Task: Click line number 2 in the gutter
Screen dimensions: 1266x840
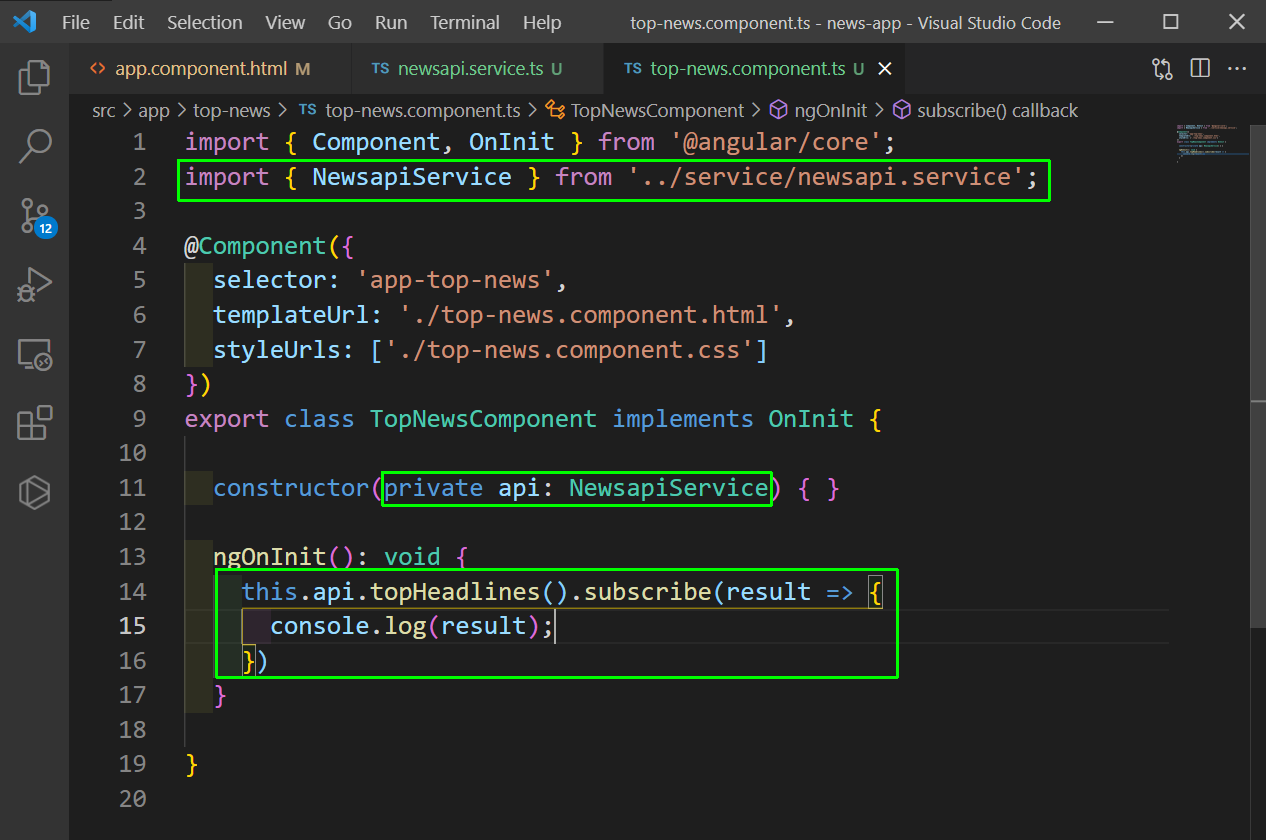Action: click(139, 177)
